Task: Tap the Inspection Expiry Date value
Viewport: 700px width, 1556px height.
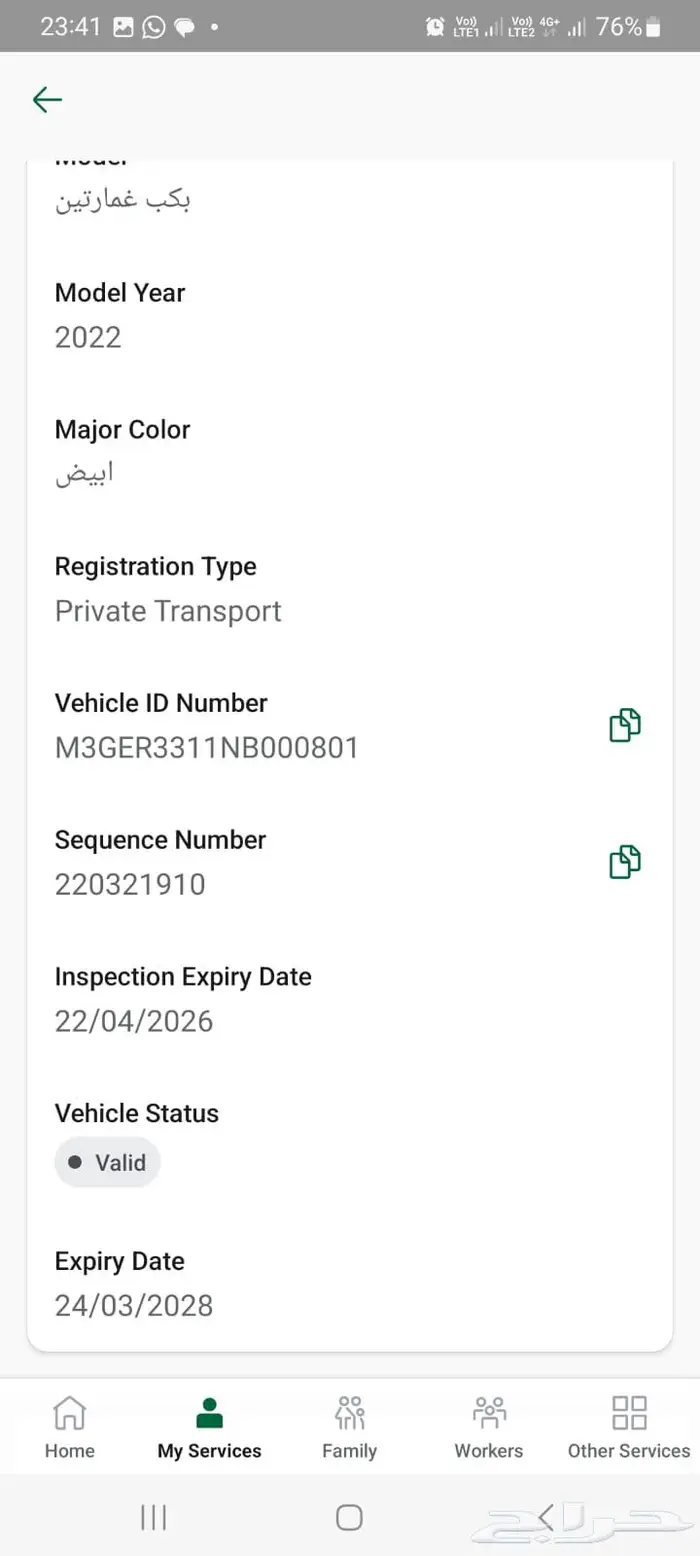Action: pyautogui.click(x=134, y=1021)
